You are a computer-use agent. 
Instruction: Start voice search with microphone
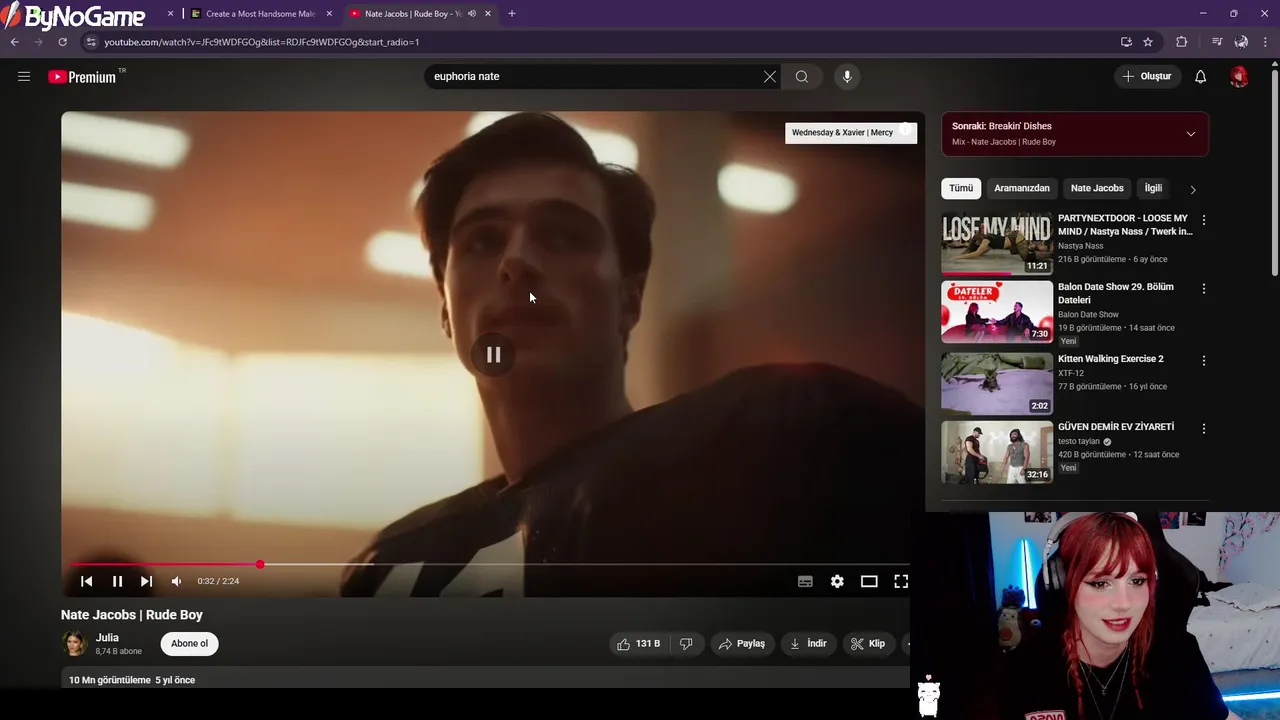847,76
